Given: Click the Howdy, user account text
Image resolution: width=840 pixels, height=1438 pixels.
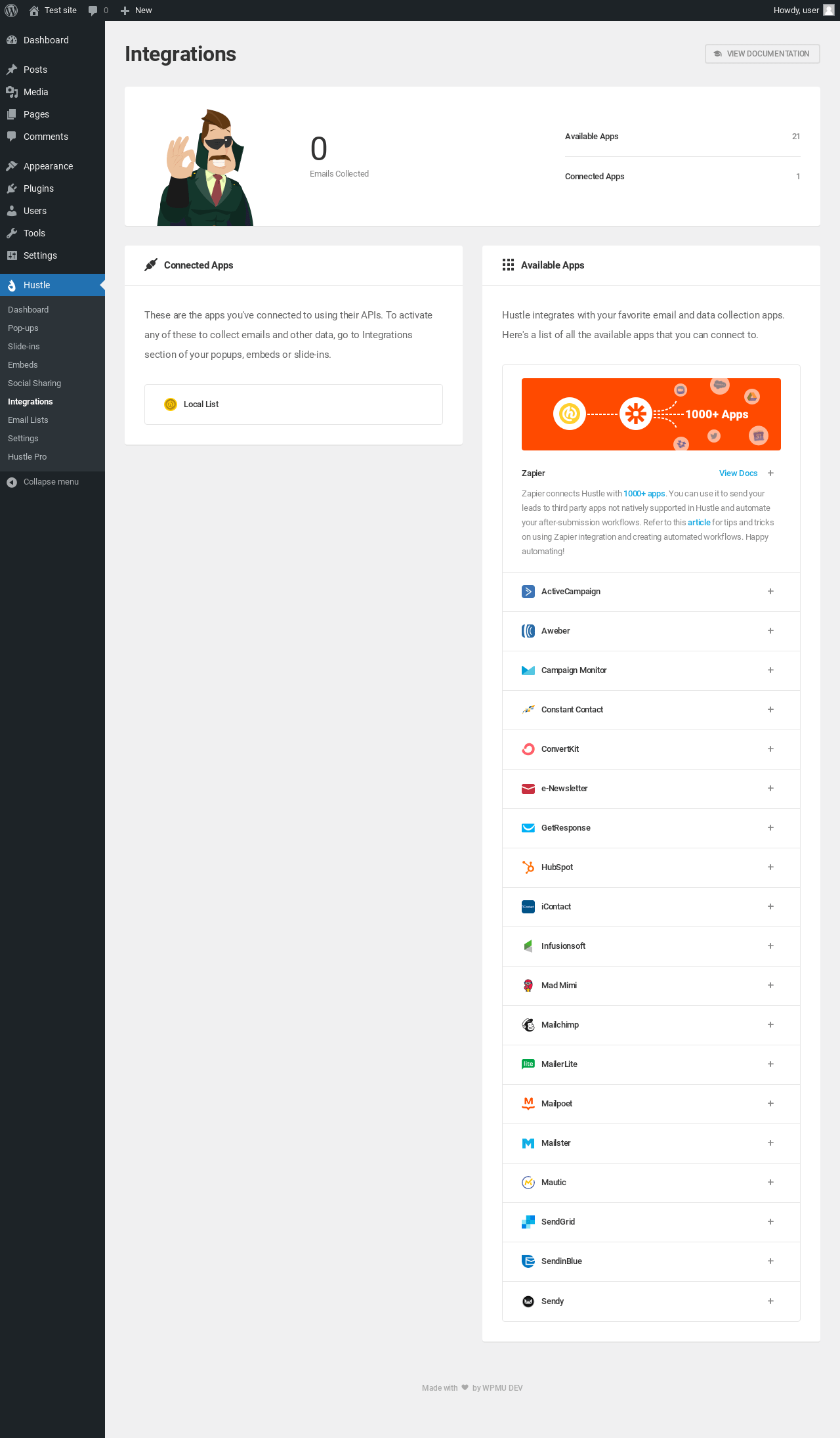Looking at the screenshot, I should (x=796, y=11).
